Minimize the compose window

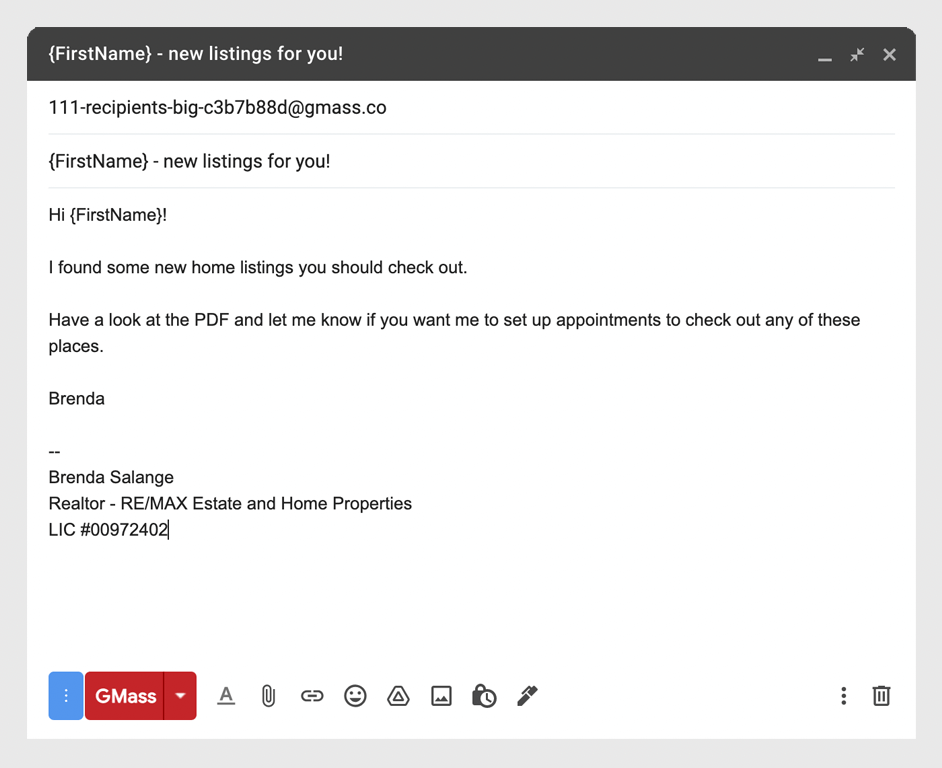tap(825, 55)
